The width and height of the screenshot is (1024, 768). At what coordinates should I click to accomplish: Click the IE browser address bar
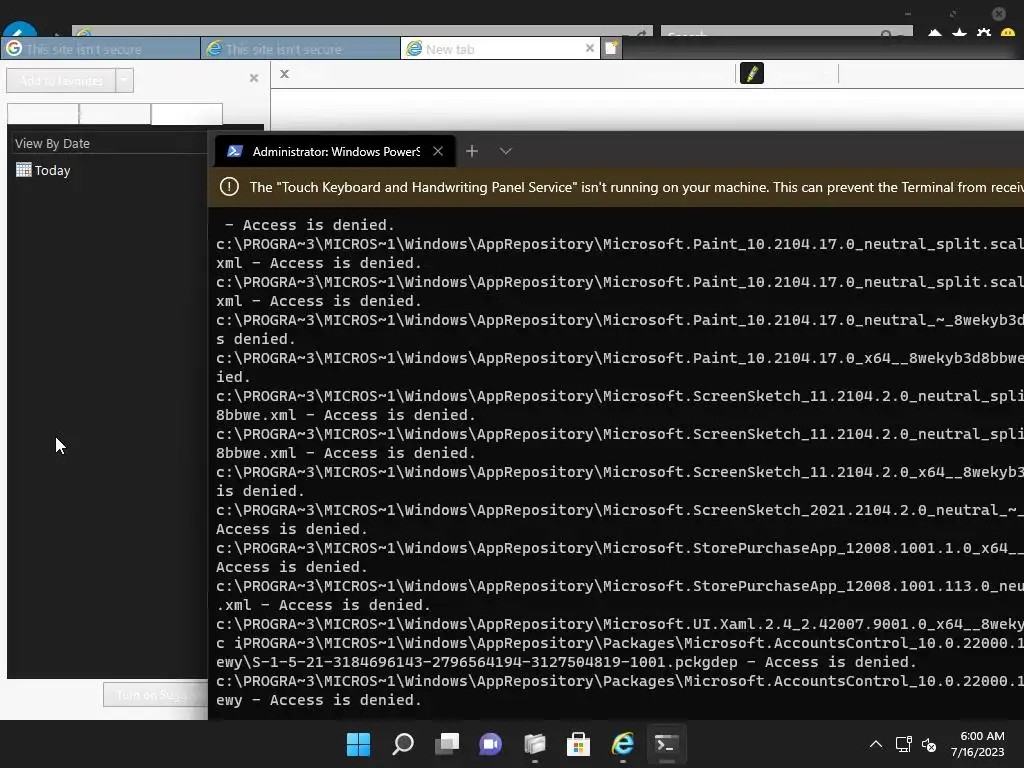362,31
